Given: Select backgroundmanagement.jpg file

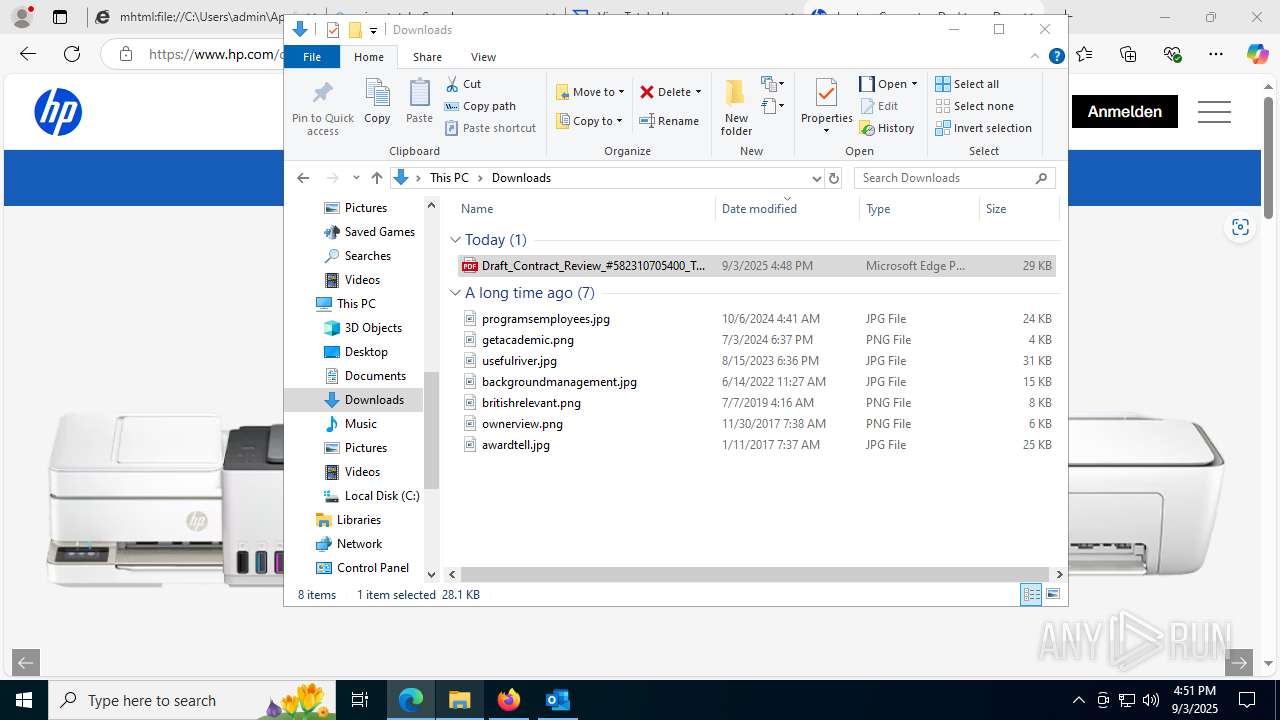Looking at the screenshot, I should coord(757,382).
